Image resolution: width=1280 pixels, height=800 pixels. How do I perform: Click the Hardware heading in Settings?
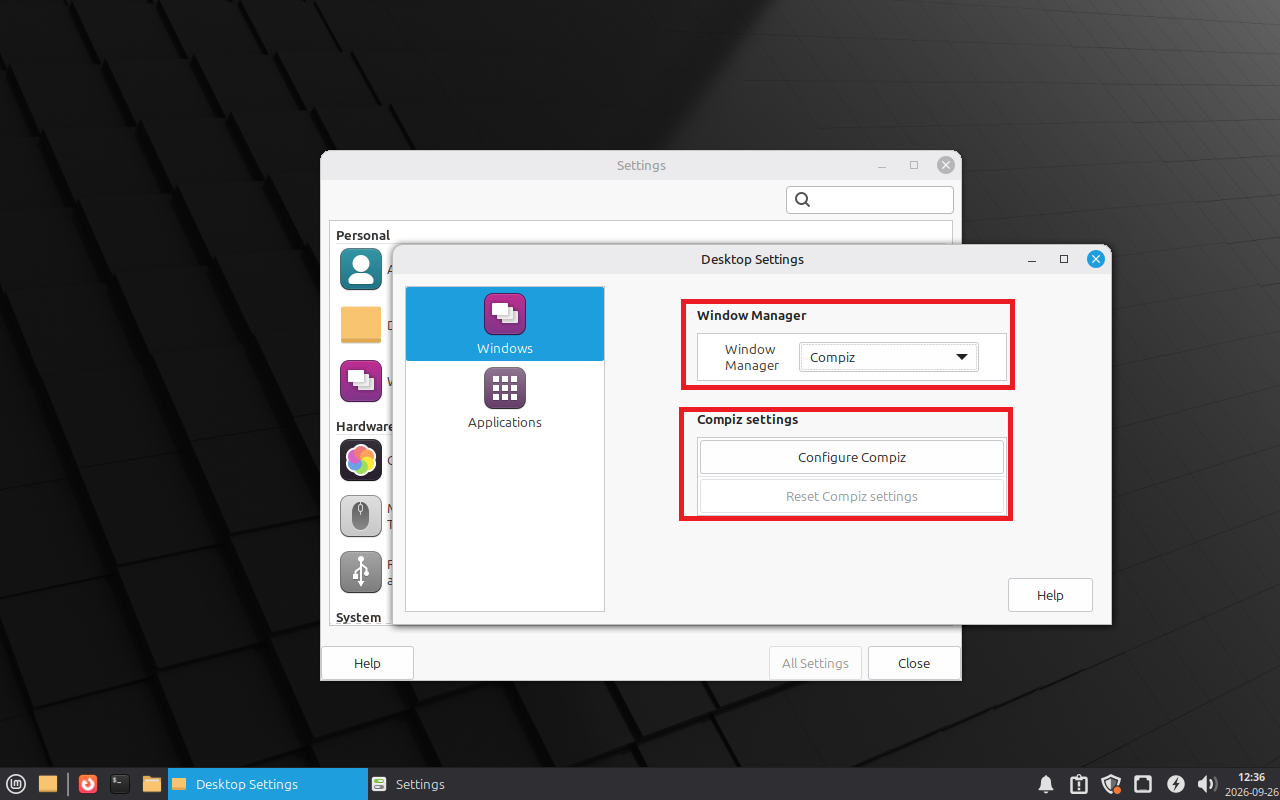click(365, 427)
